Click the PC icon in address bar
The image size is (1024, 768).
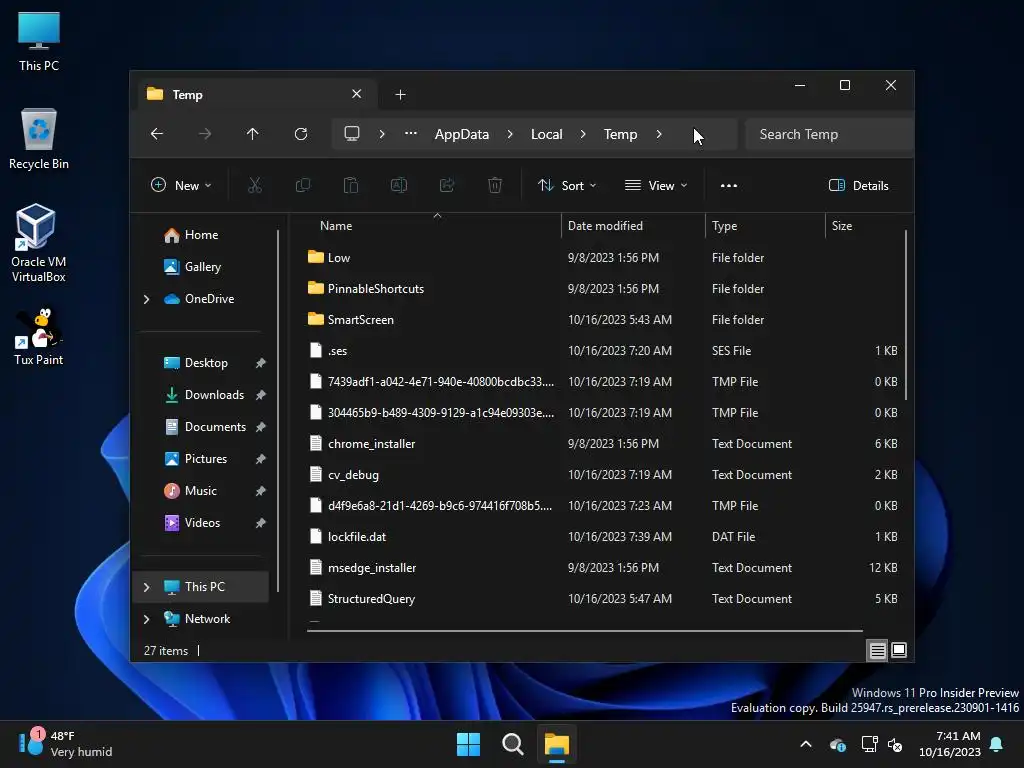click(x=352, y=134)
